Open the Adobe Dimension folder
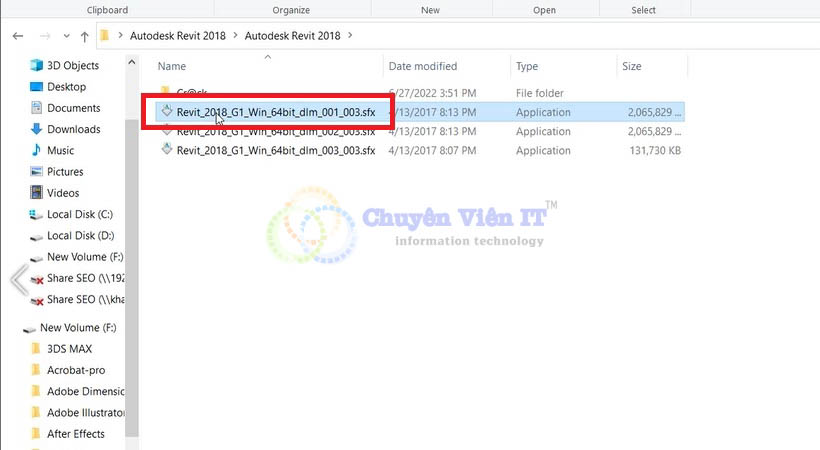The image size is (820, 450). pos(86,391)
